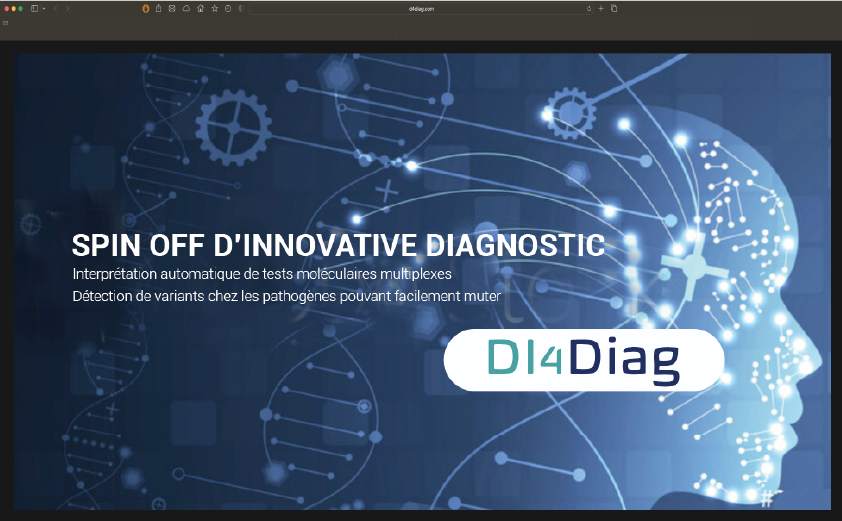Open the history clock icon
This screenshot has height=521, width=842.
pyautogui.click(x=228, y=8)
